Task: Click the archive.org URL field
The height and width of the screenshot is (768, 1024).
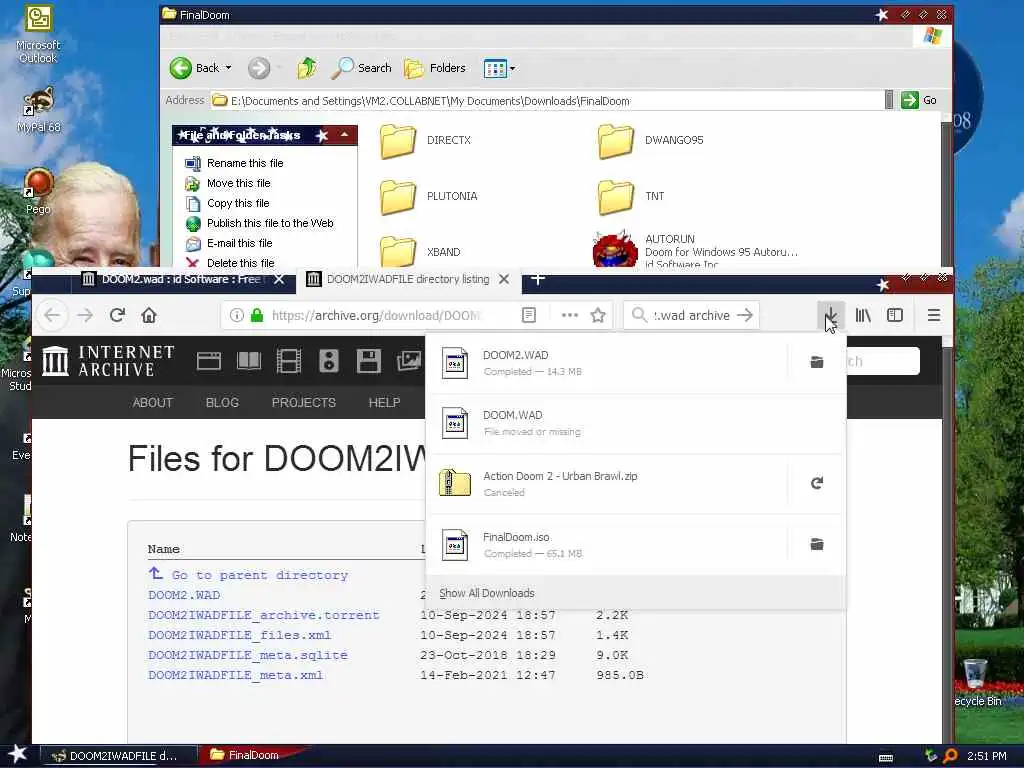Action: tap(377, 315)
